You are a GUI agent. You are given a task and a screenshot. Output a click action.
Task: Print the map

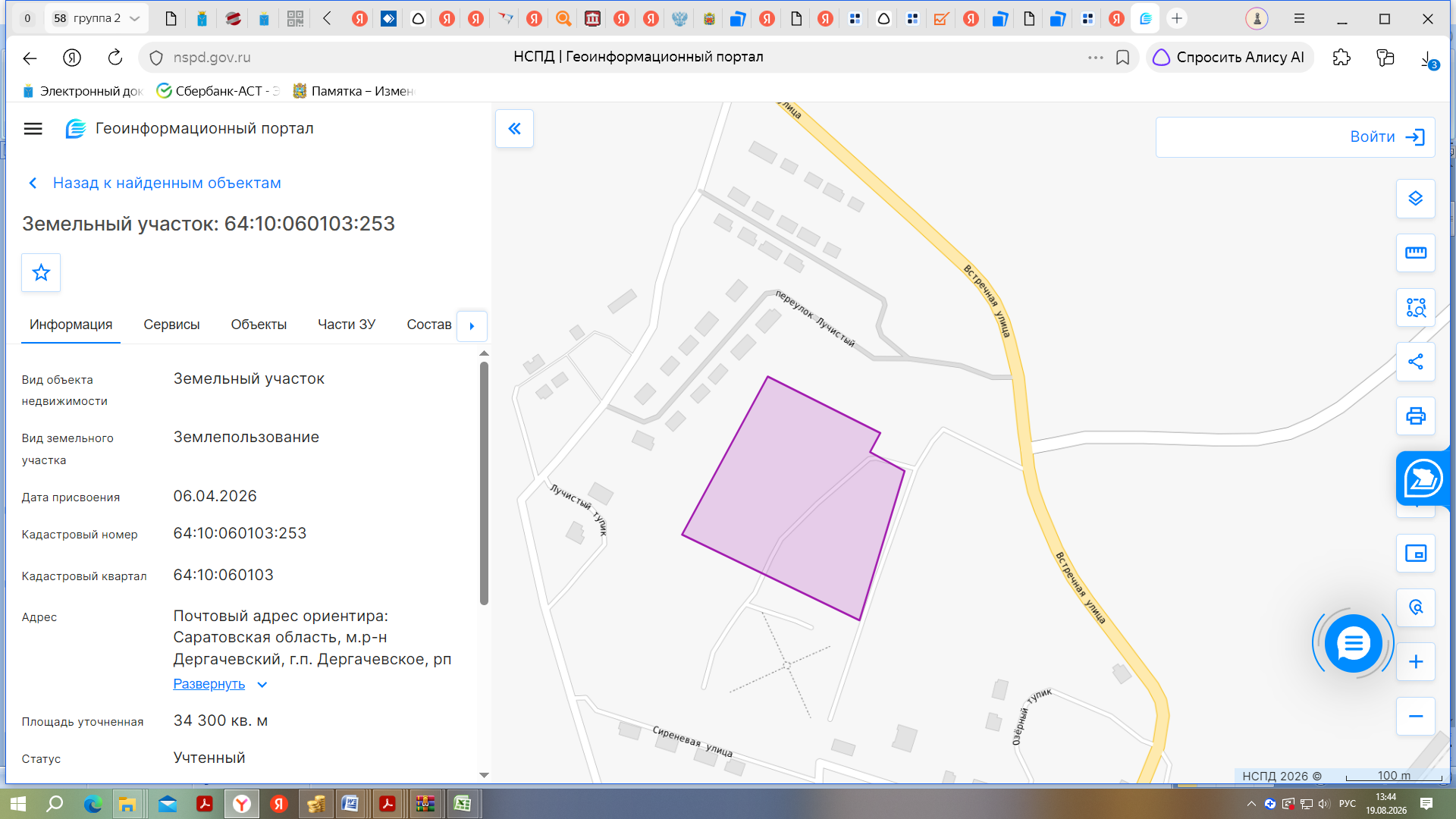(x=1415, y=416)
